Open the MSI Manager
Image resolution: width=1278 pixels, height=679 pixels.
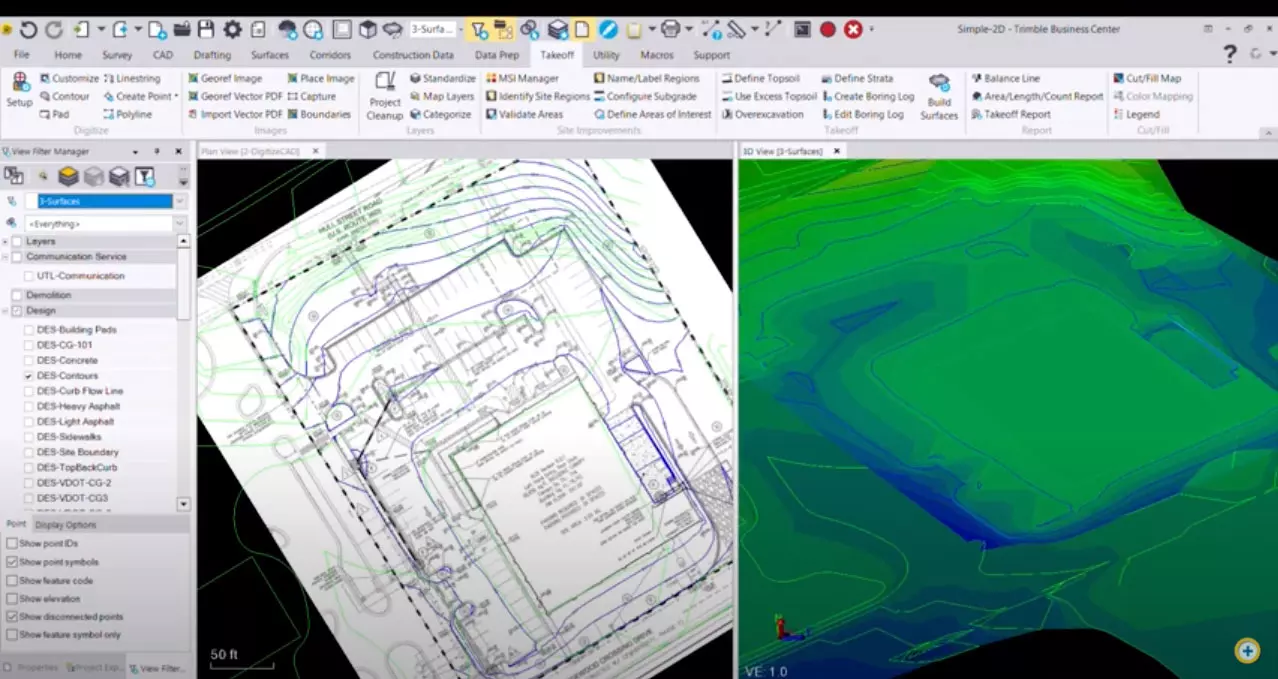pos(527,78)
